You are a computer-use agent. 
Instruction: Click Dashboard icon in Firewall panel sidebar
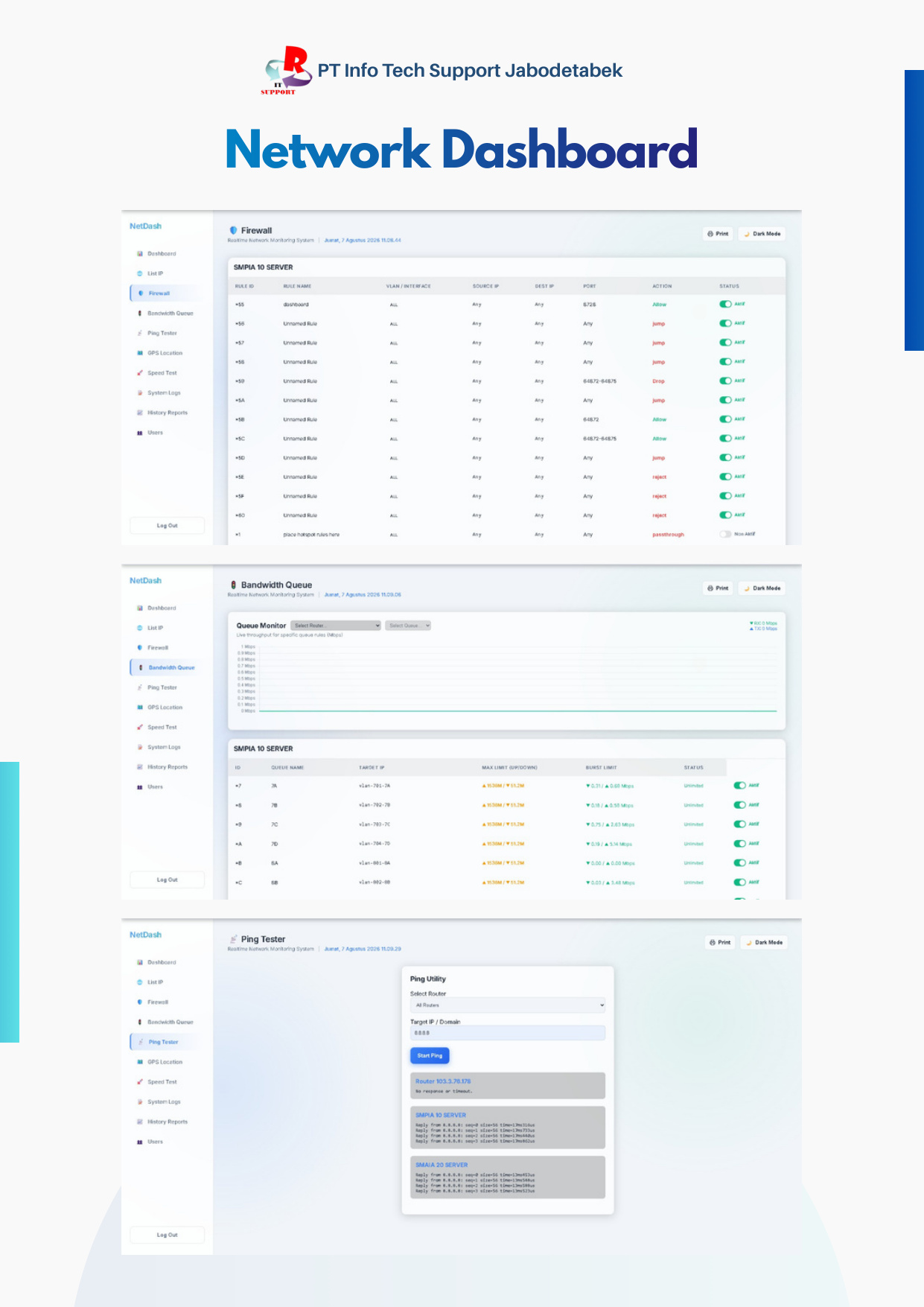click(x=140, y=254)
